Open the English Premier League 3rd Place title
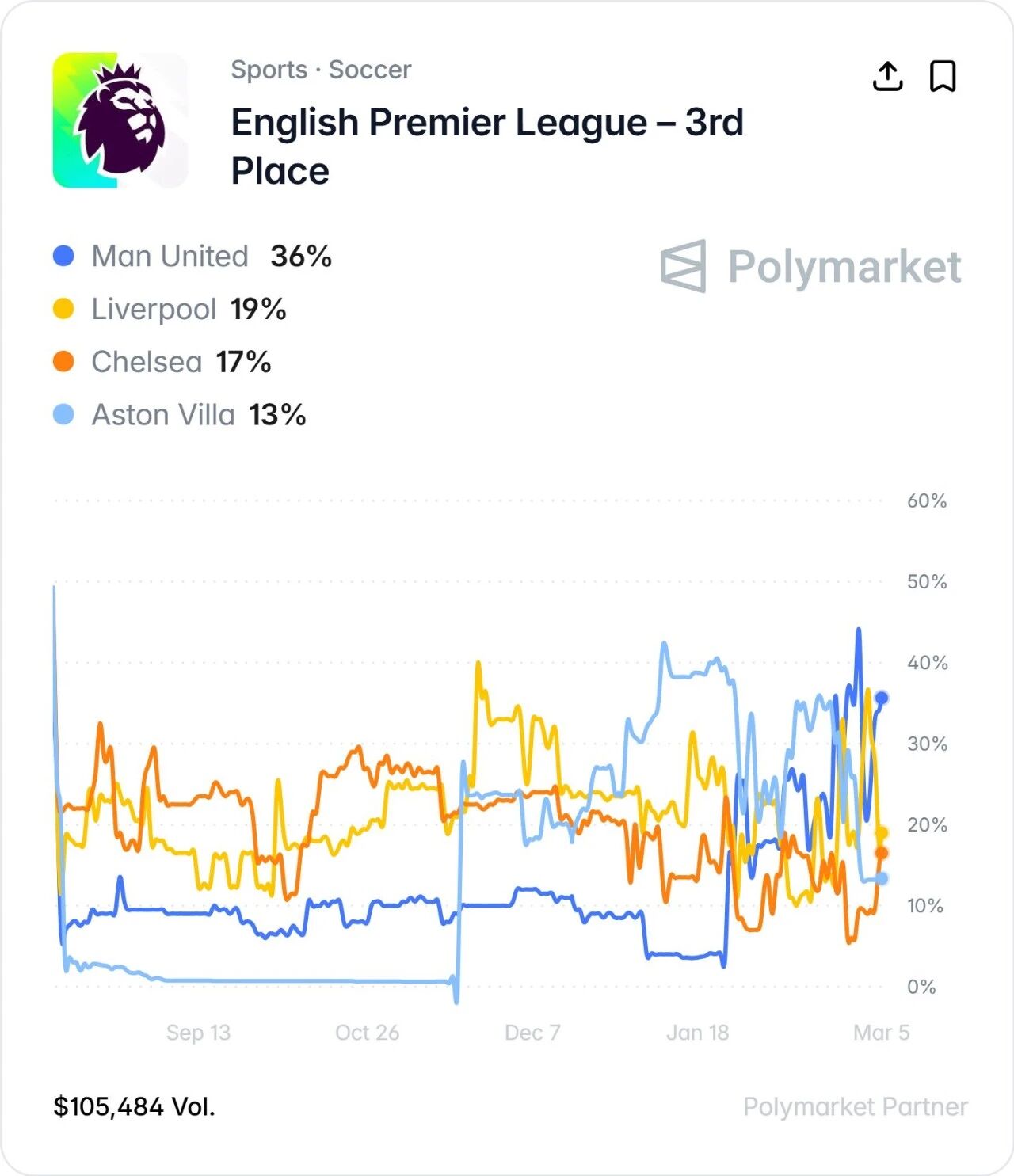Screen dimensions: 1014x1176 coord(486,147)
